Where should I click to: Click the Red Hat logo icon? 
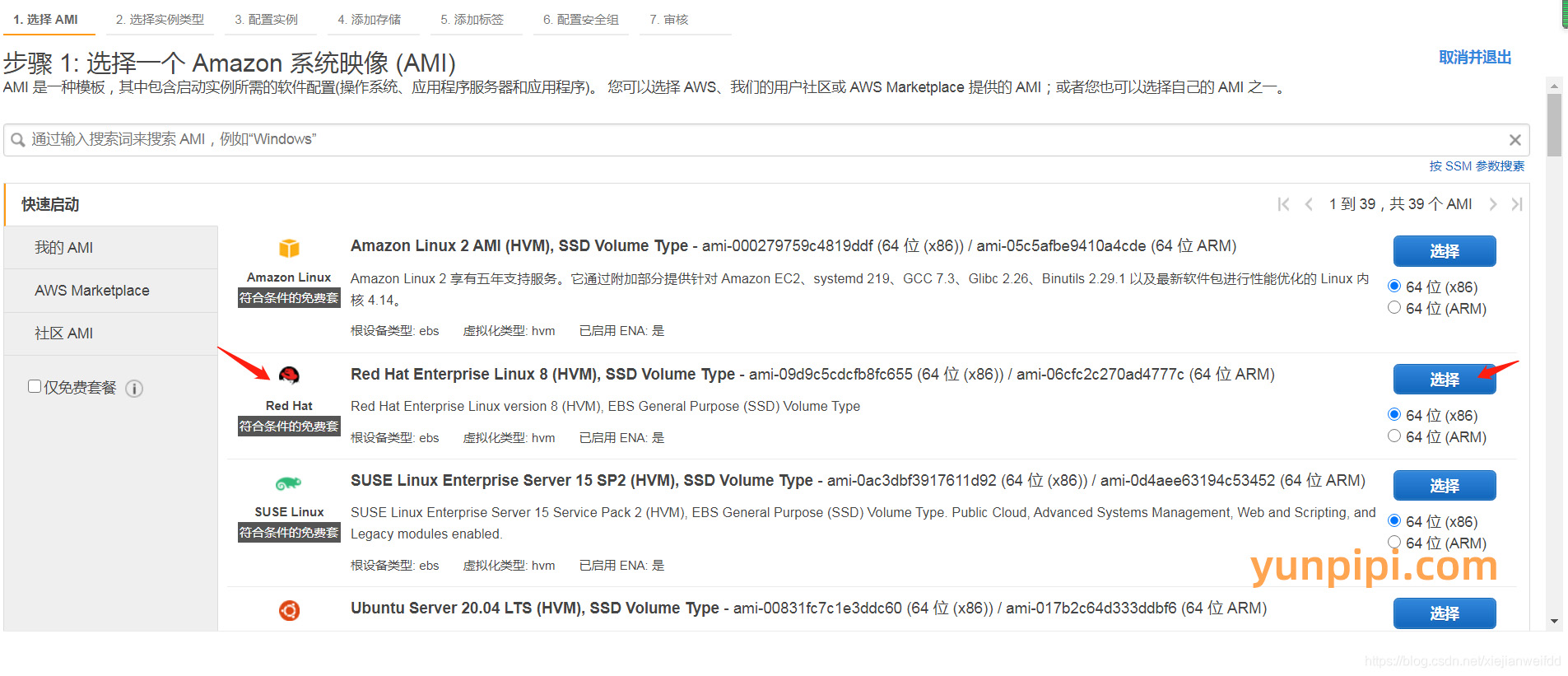coord(289,375)
